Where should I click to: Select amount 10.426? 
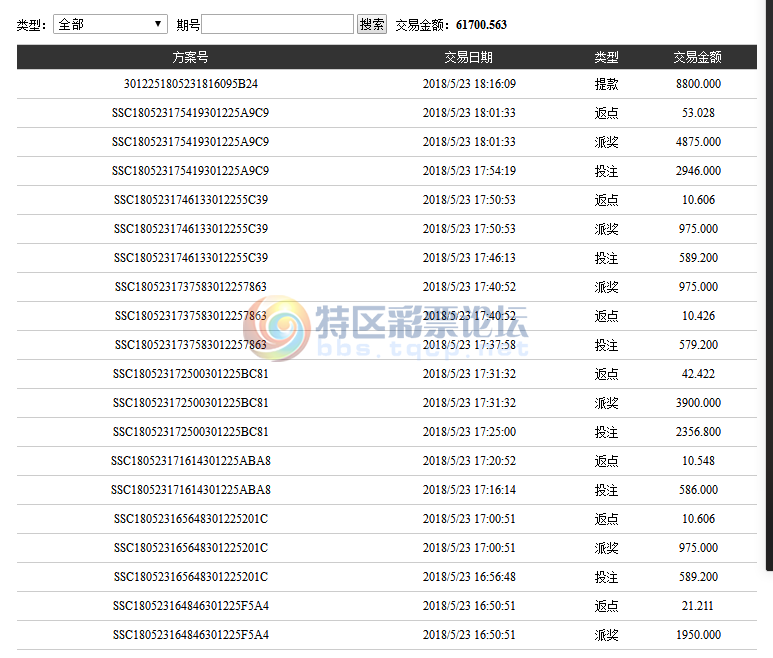click(698, 316)
